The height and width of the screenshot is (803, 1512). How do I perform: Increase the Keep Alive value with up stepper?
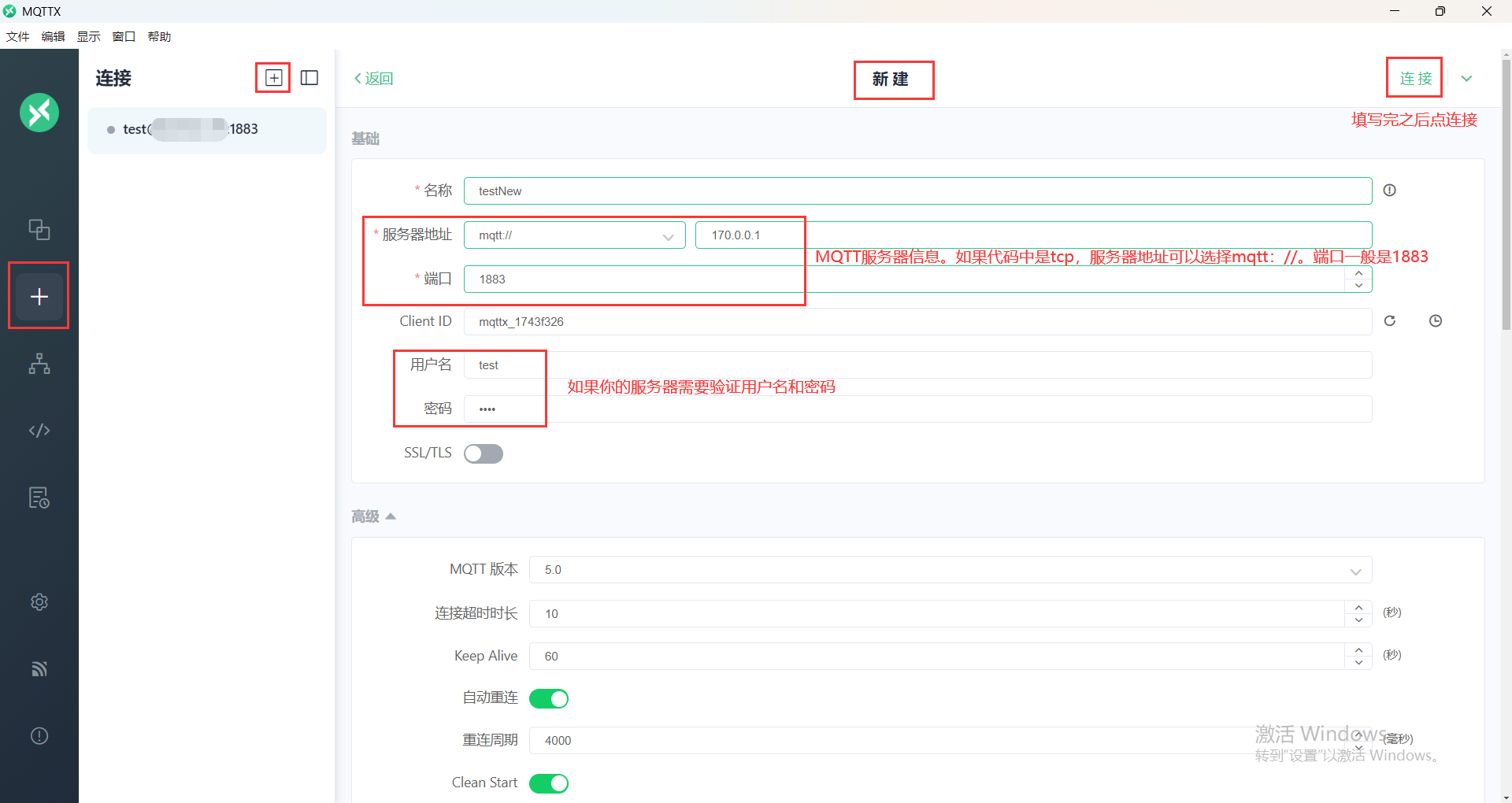1358,650
